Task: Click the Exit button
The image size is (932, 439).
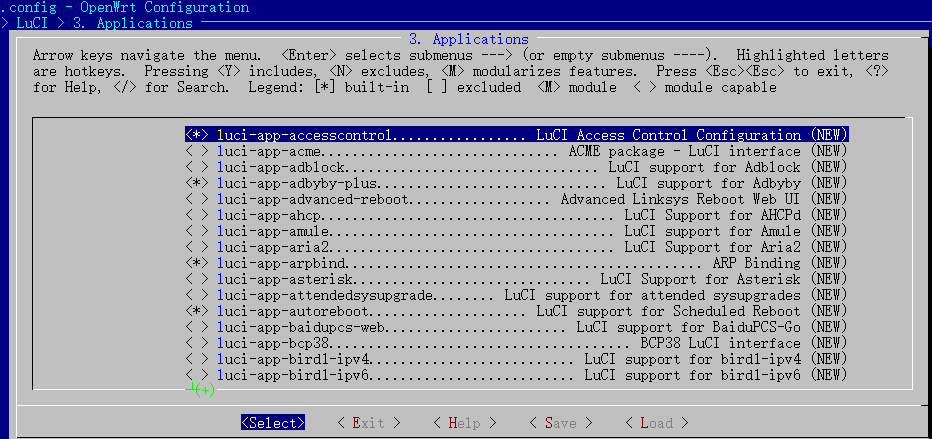Action: point(369,423)
